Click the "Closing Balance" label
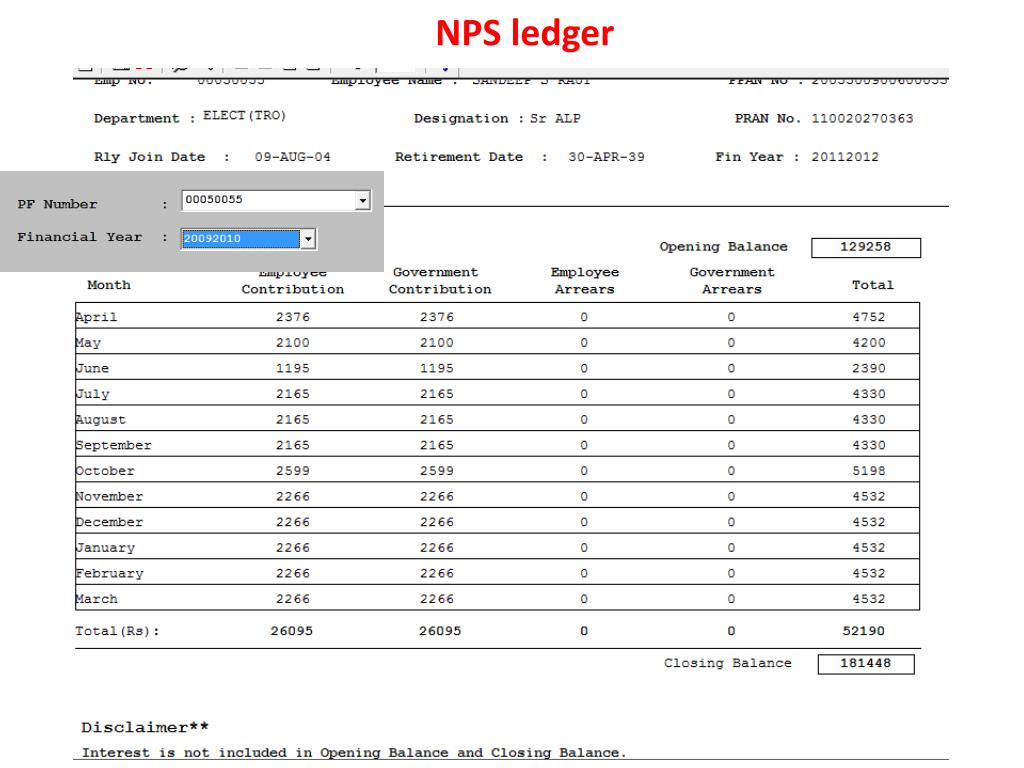 tap(728, 664)
